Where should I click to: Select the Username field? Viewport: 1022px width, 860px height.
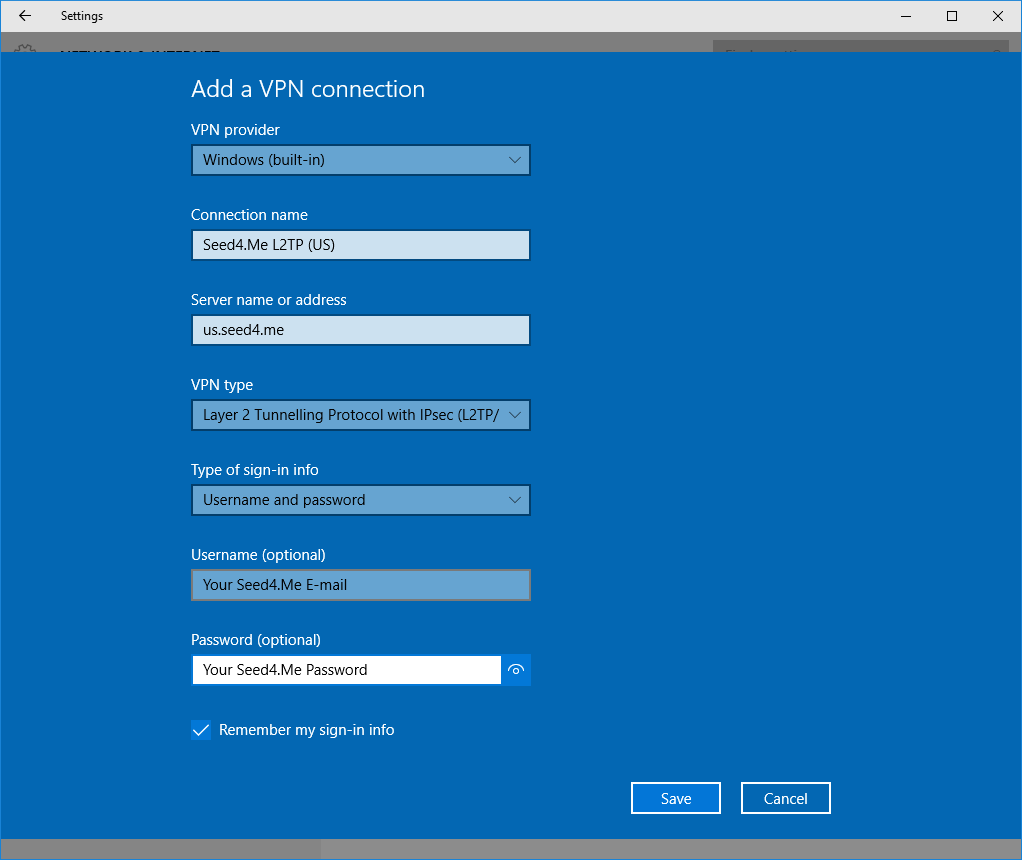(360, 585)
